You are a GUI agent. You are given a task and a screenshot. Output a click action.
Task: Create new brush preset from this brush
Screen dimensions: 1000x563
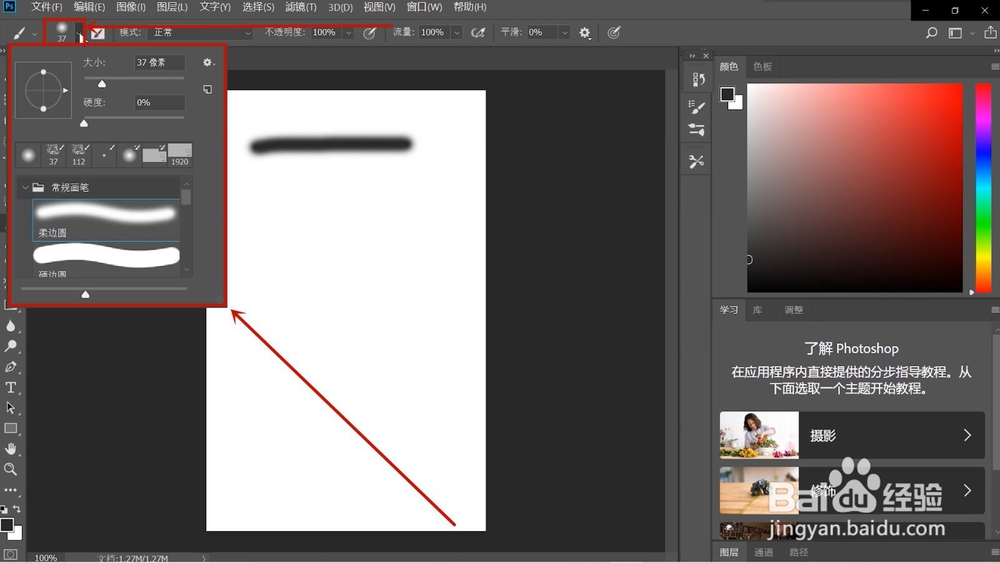(207, 89)
